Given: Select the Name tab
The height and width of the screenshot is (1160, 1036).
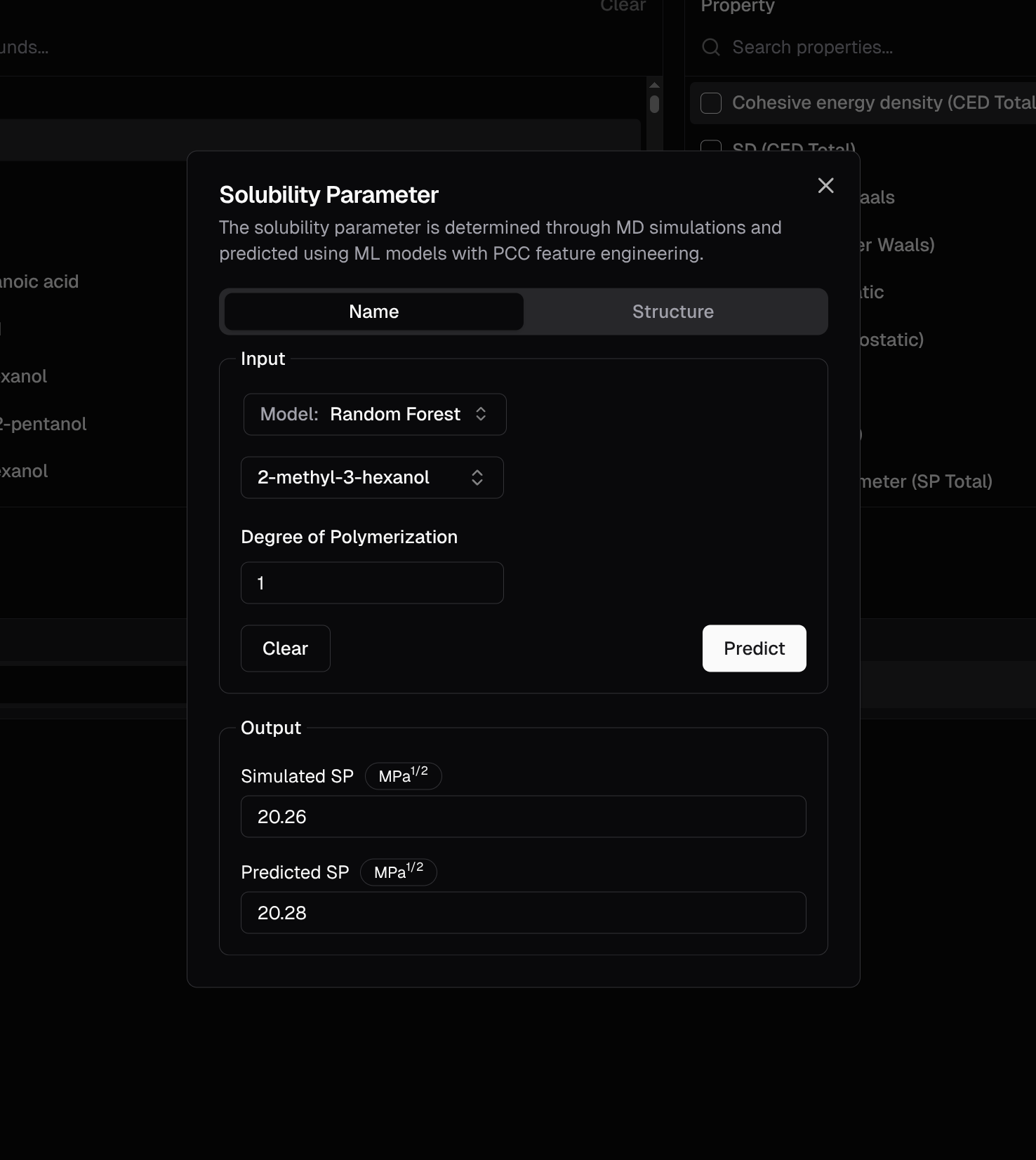Looking at the screenshot, I should point(373,312).
